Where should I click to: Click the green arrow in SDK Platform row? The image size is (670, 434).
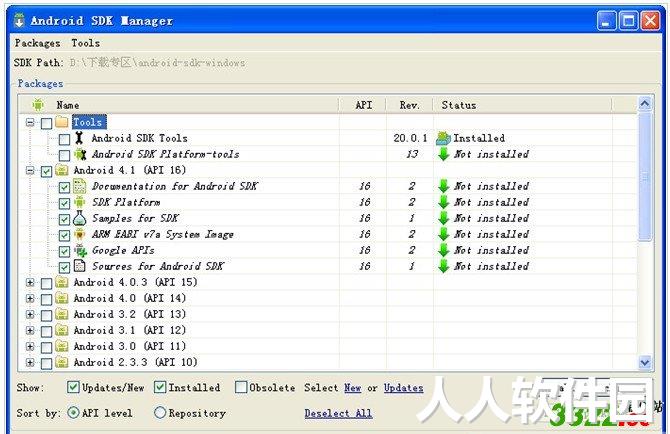tap(444, 202)
